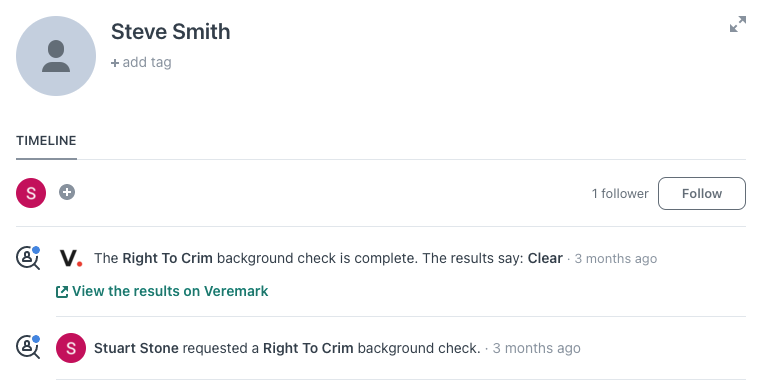This screenshot has height=380, width=760.
Task: Click the 3 months ago timestamp on the completed check
Action: [616, 259]
